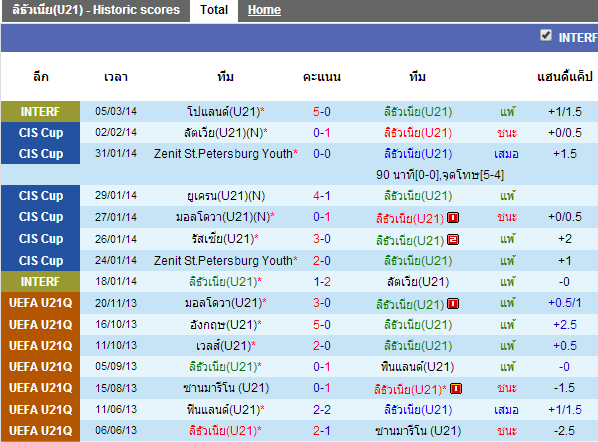Click the 2 red cards icon on 26/01/14 row

pos(453,240)
